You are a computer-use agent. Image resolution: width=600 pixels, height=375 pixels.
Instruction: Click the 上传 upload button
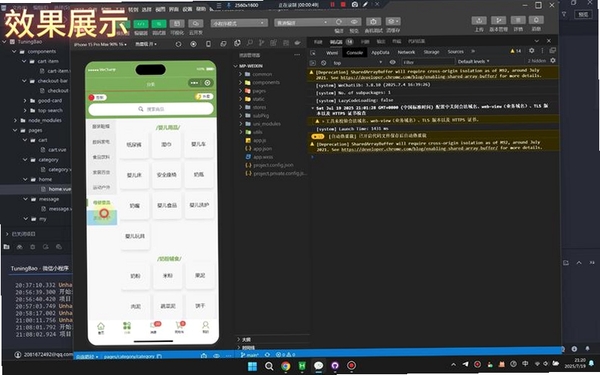point(479,20)
